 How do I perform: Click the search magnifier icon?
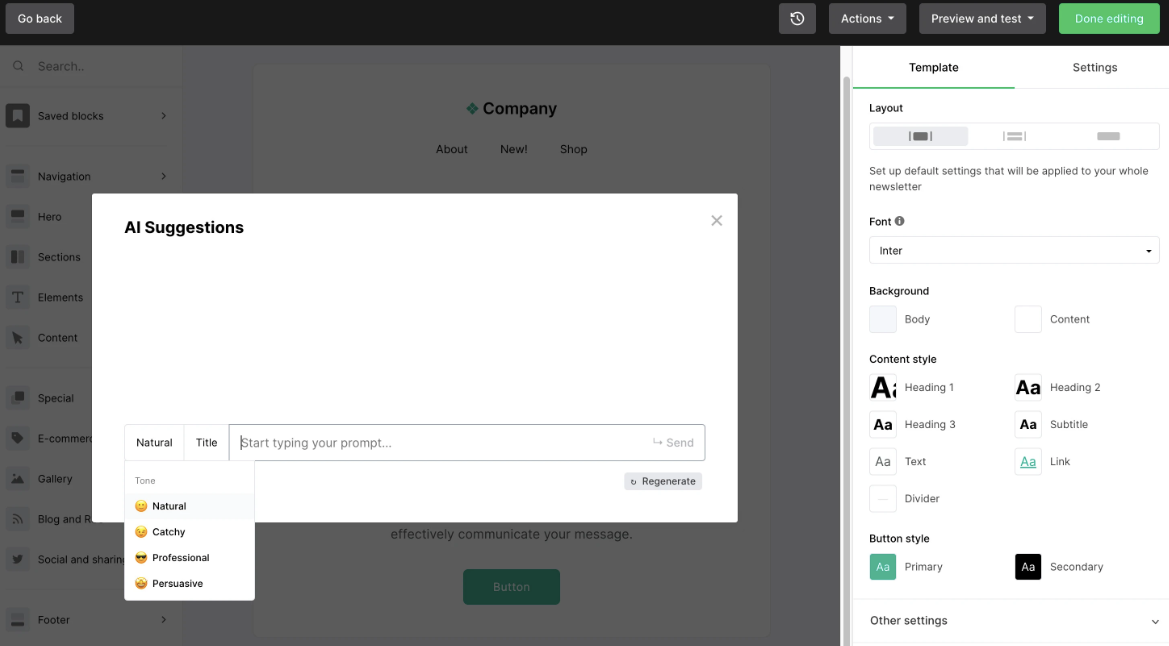click(x=19, y=66)
